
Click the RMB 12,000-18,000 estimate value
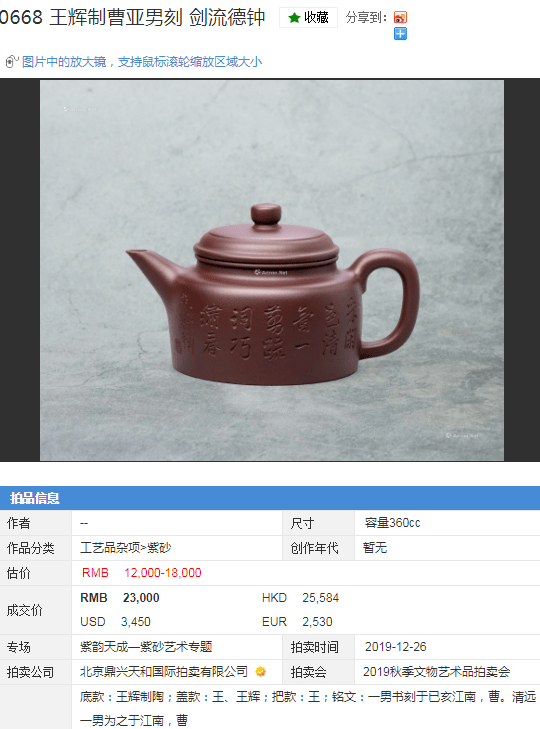coord(142,573)
